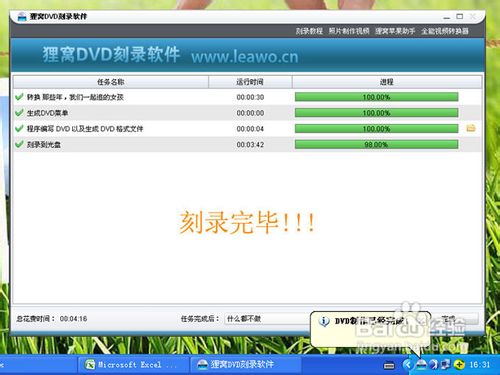Open the 全能视频转换器 link in top bar
Viewport: 500px width, 375px height.
pyautogui.click(x=445, y=31)
